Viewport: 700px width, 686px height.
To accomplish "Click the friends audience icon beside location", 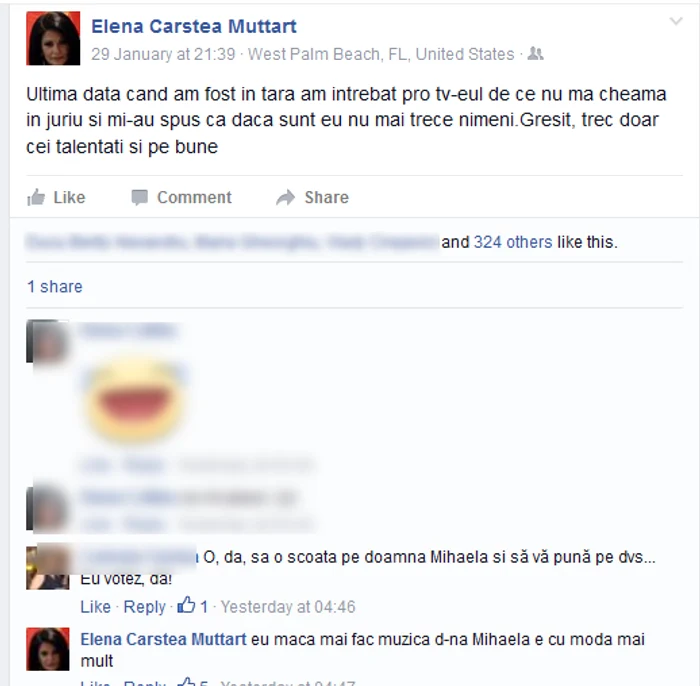I will [535, 54].
